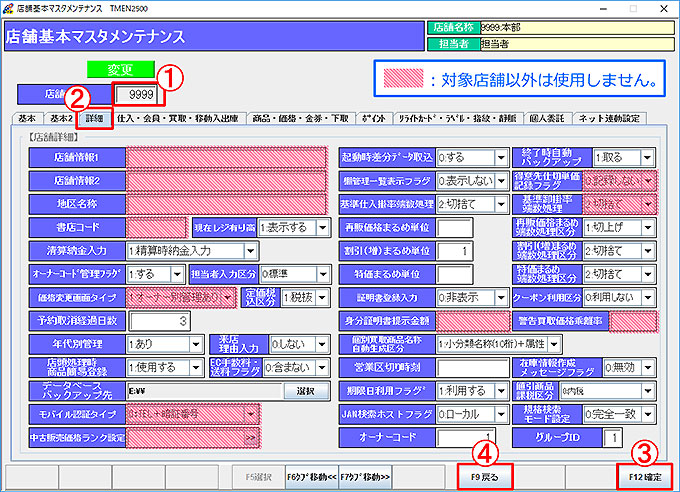
Task: Open the 個人委託 tab
Action: click(x=547, y=118)
